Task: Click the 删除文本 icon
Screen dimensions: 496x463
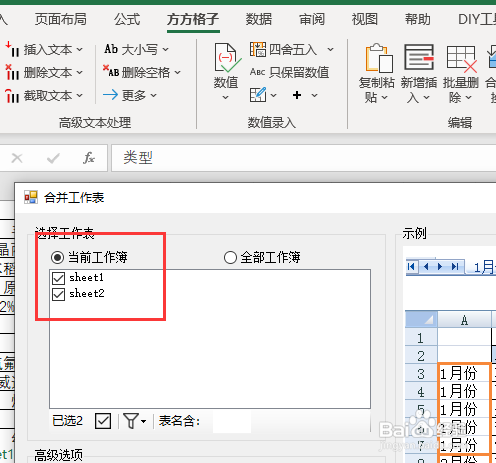Action: point(12,72)
